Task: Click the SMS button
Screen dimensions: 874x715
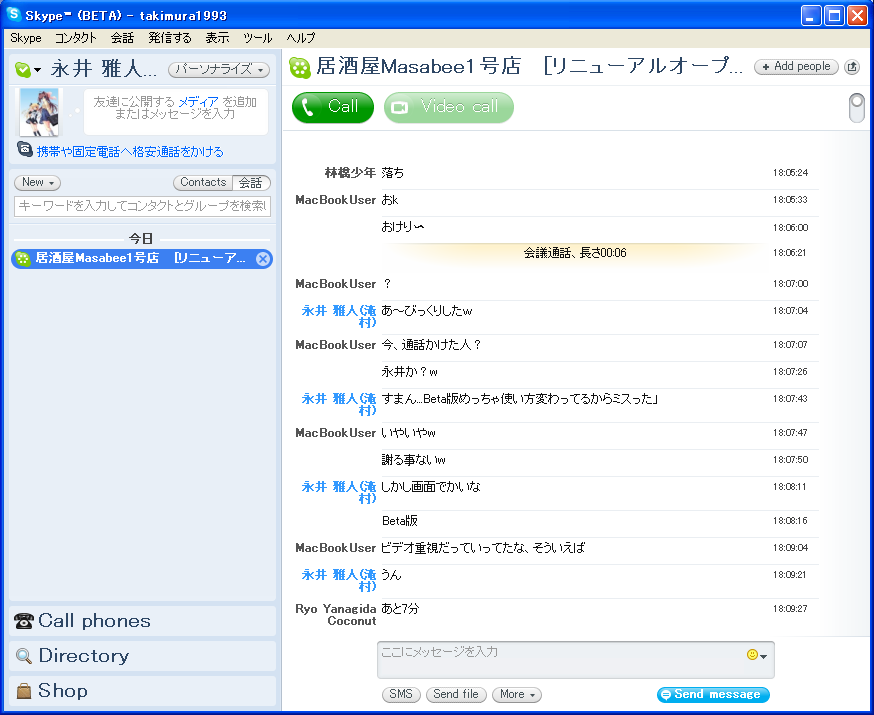Action: pyautogui.click(x=401, y=694)
